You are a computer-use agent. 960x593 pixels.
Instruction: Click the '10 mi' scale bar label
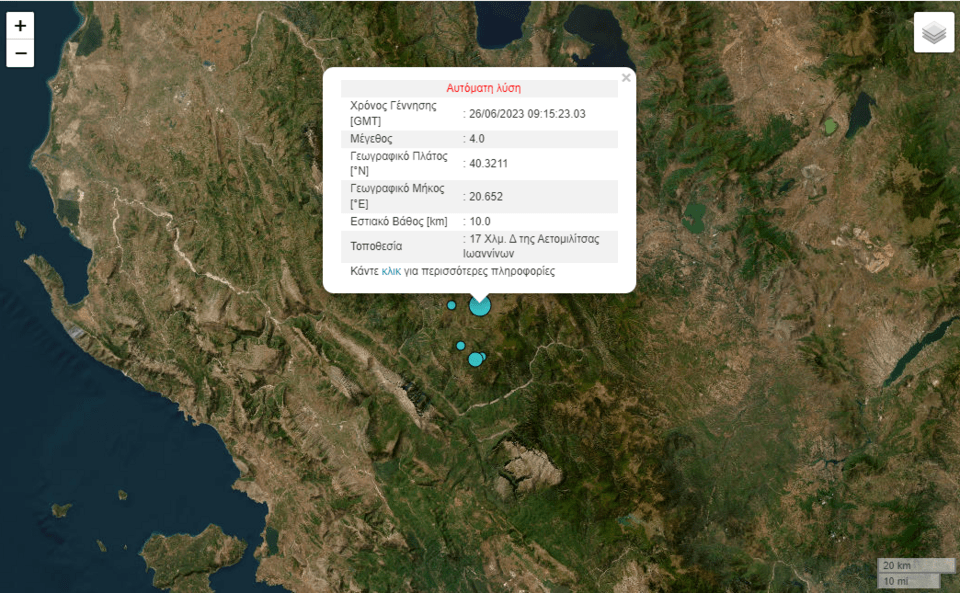(896, 581)
